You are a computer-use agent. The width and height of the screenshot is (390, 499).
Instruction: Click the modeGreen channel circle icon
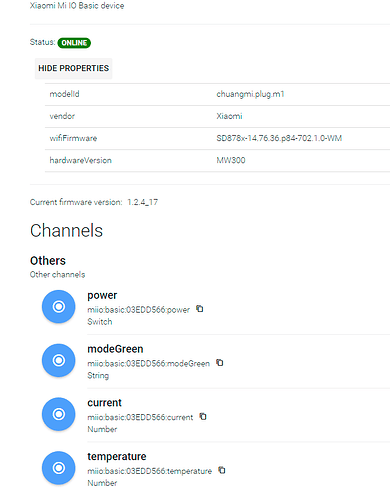(x=59, y=360)
